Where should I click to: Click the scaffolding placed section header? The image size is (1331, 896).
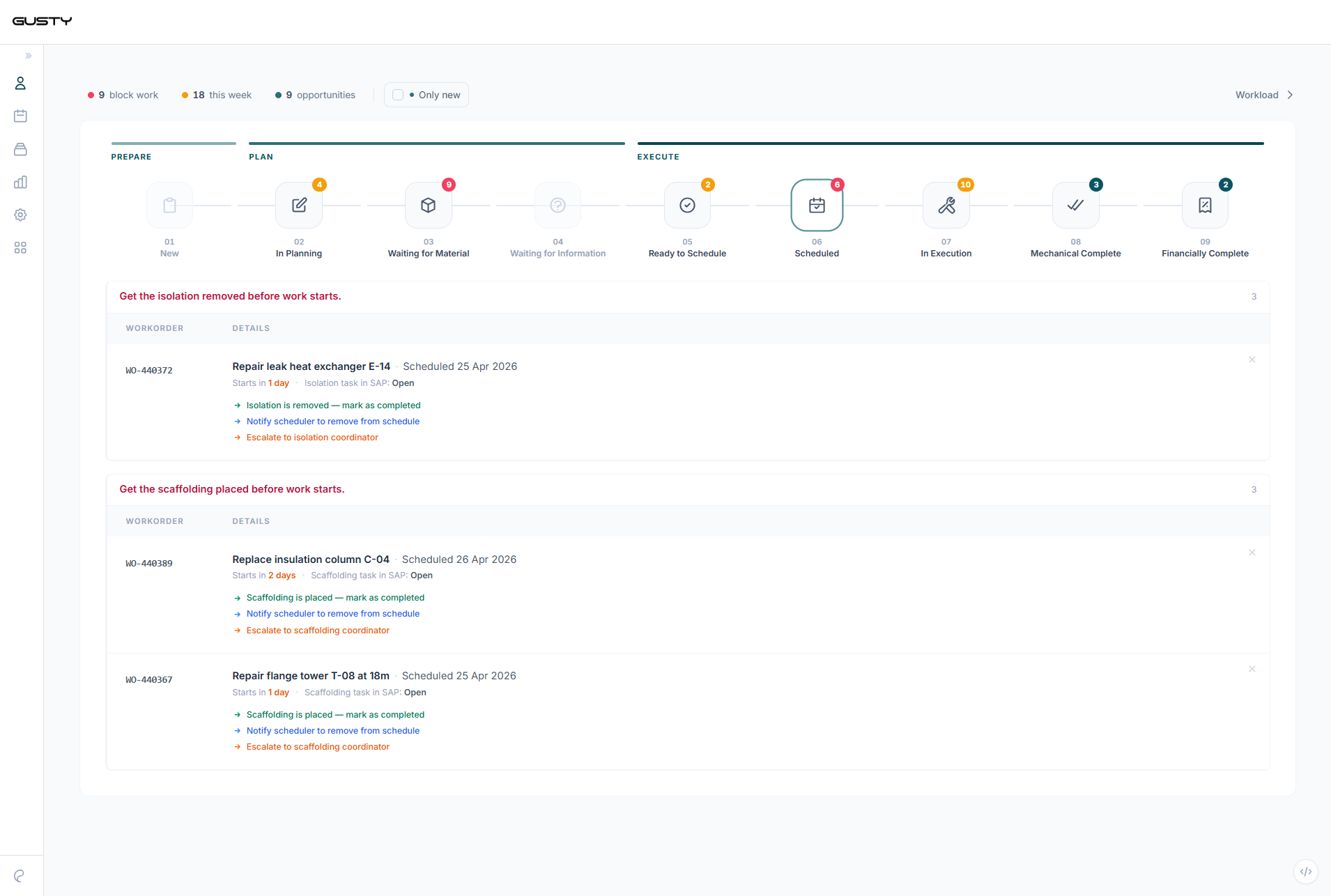(232, 489)
